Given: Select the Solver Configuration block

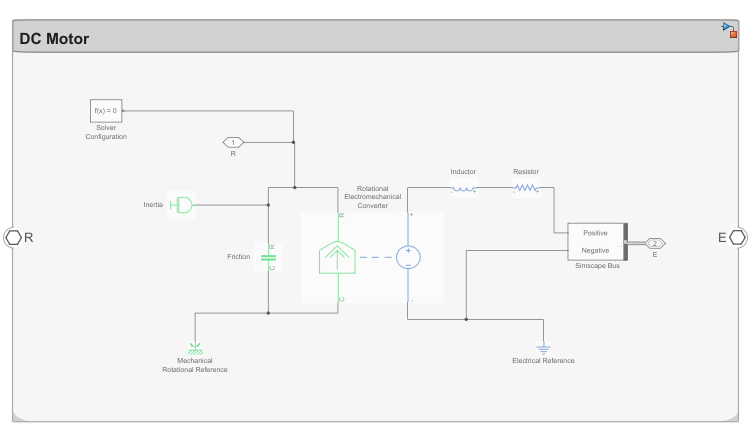Looking at the screenshot, I should pos(105,110).
